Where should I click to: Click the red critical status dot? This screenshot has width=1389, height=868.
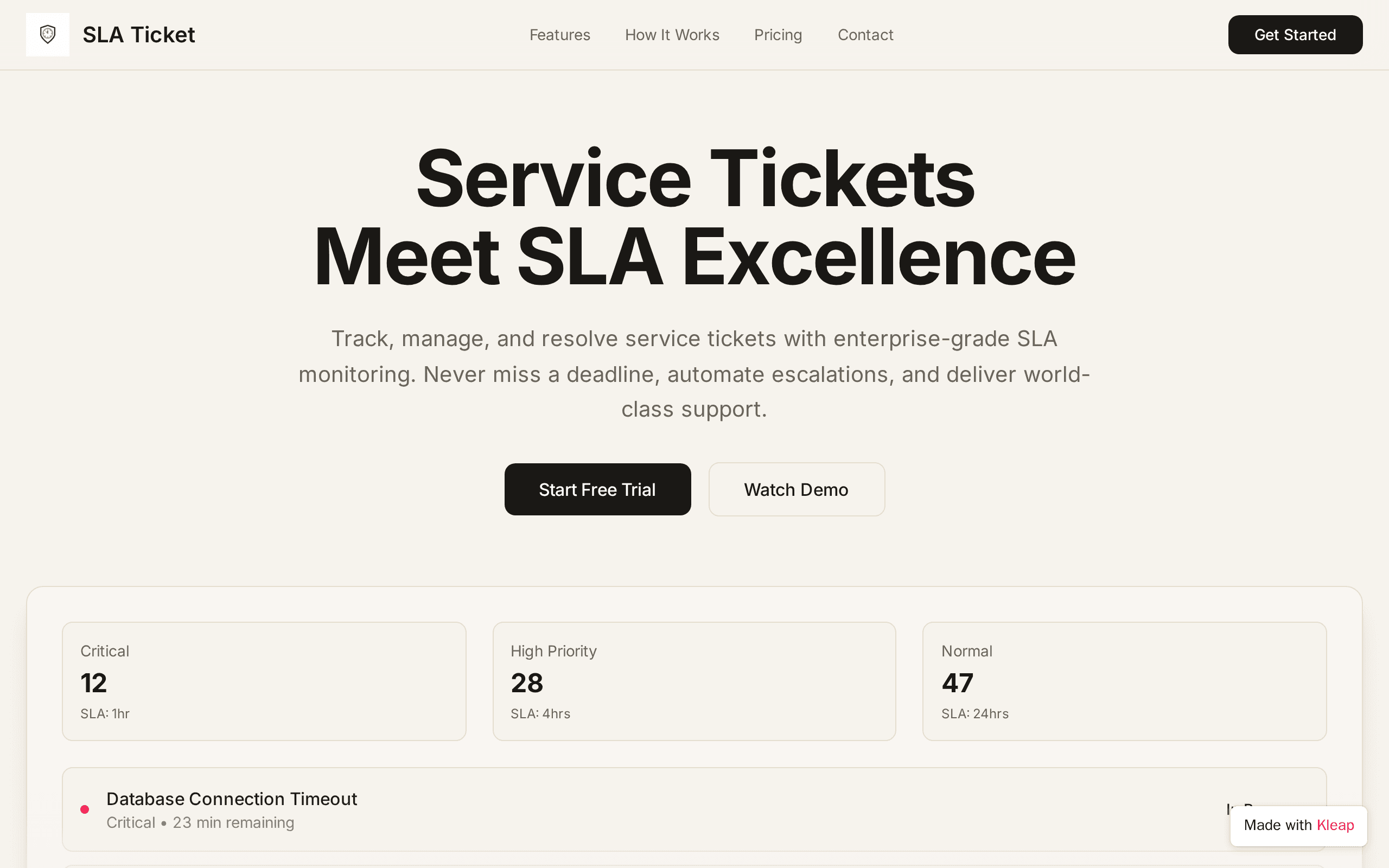tap(85, 809)
